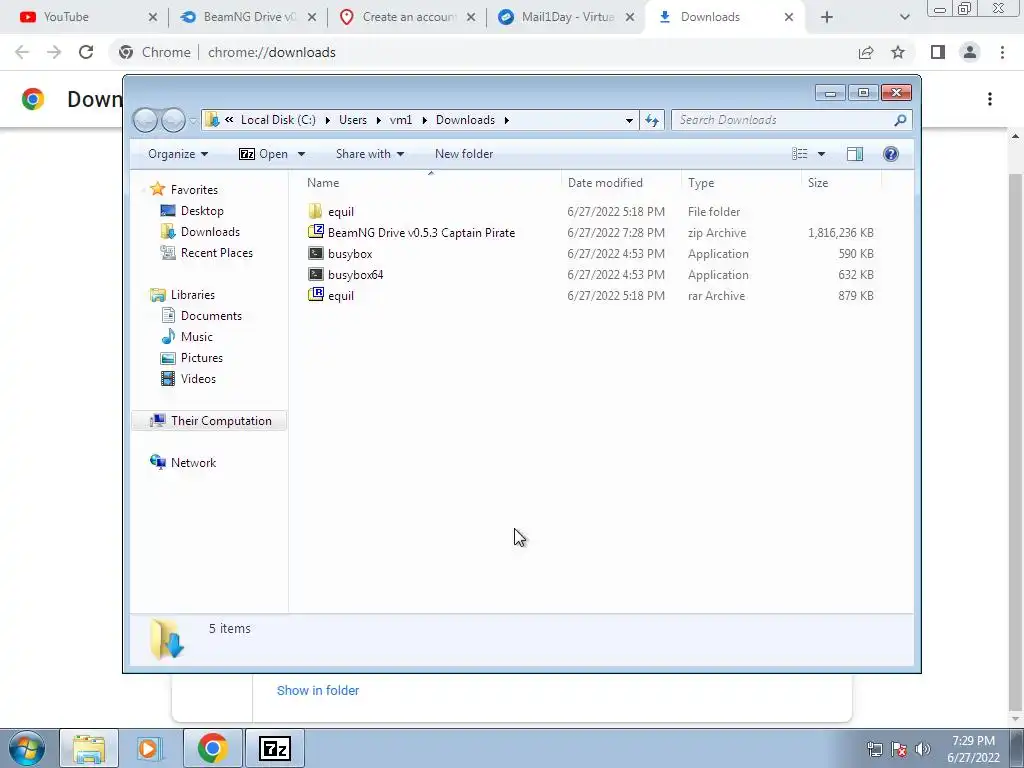
Task: Click Users in the breadcrumb path
Action: 353,120
